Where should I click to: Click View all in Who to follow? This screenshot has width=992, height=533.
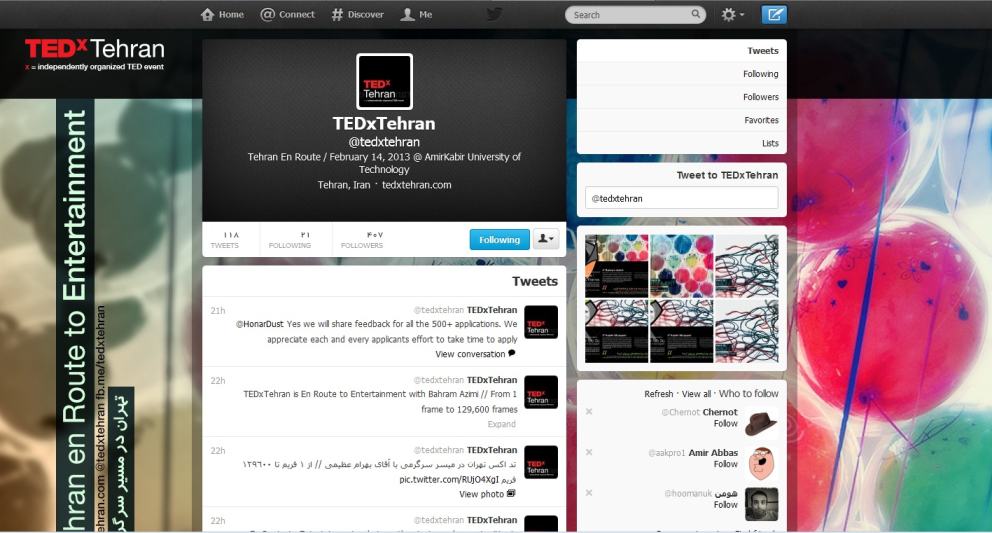(697, 394)
